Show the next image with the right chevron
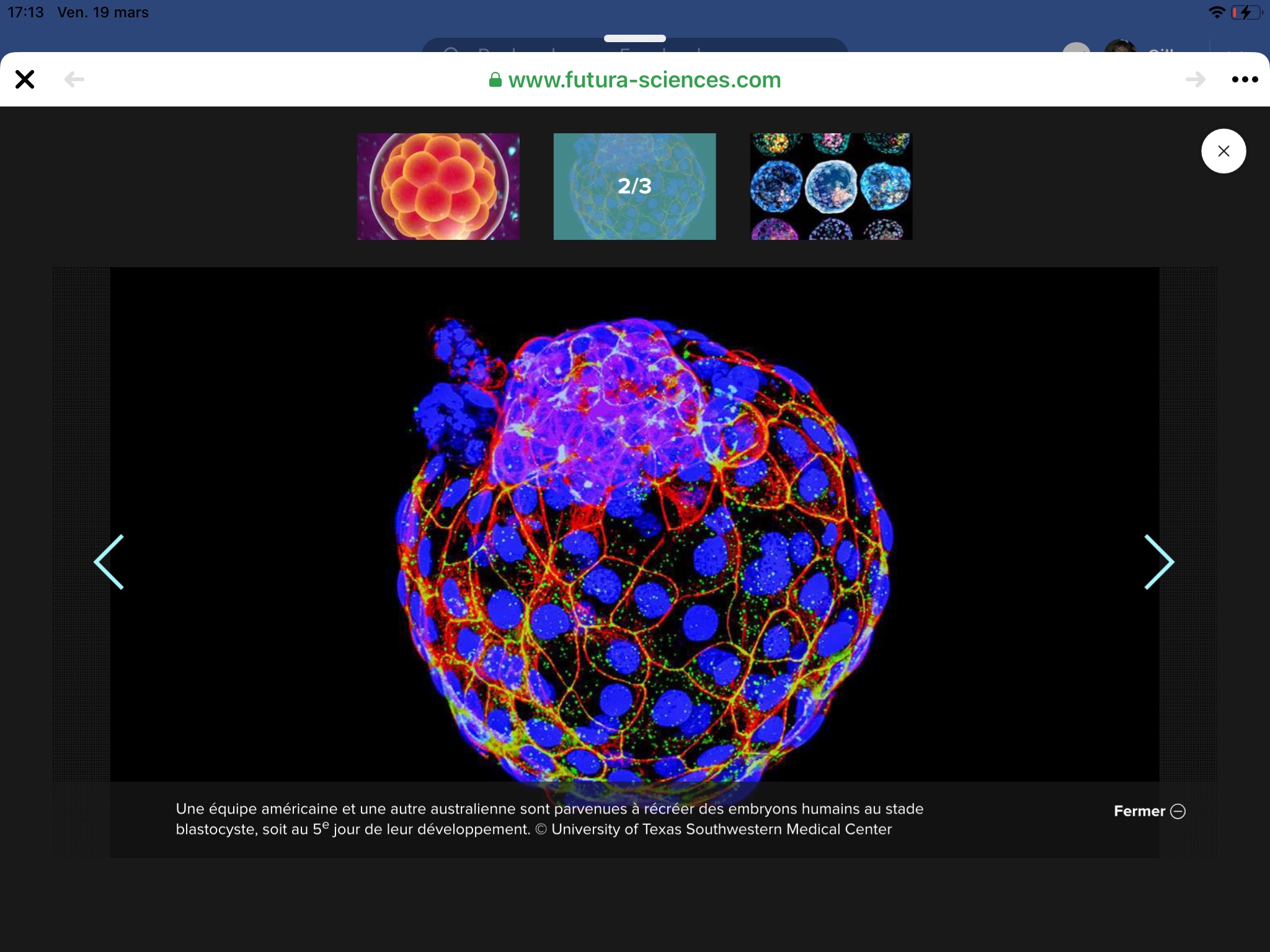Viewport: 1270px width, 952px height. (x=1158, y=562)
